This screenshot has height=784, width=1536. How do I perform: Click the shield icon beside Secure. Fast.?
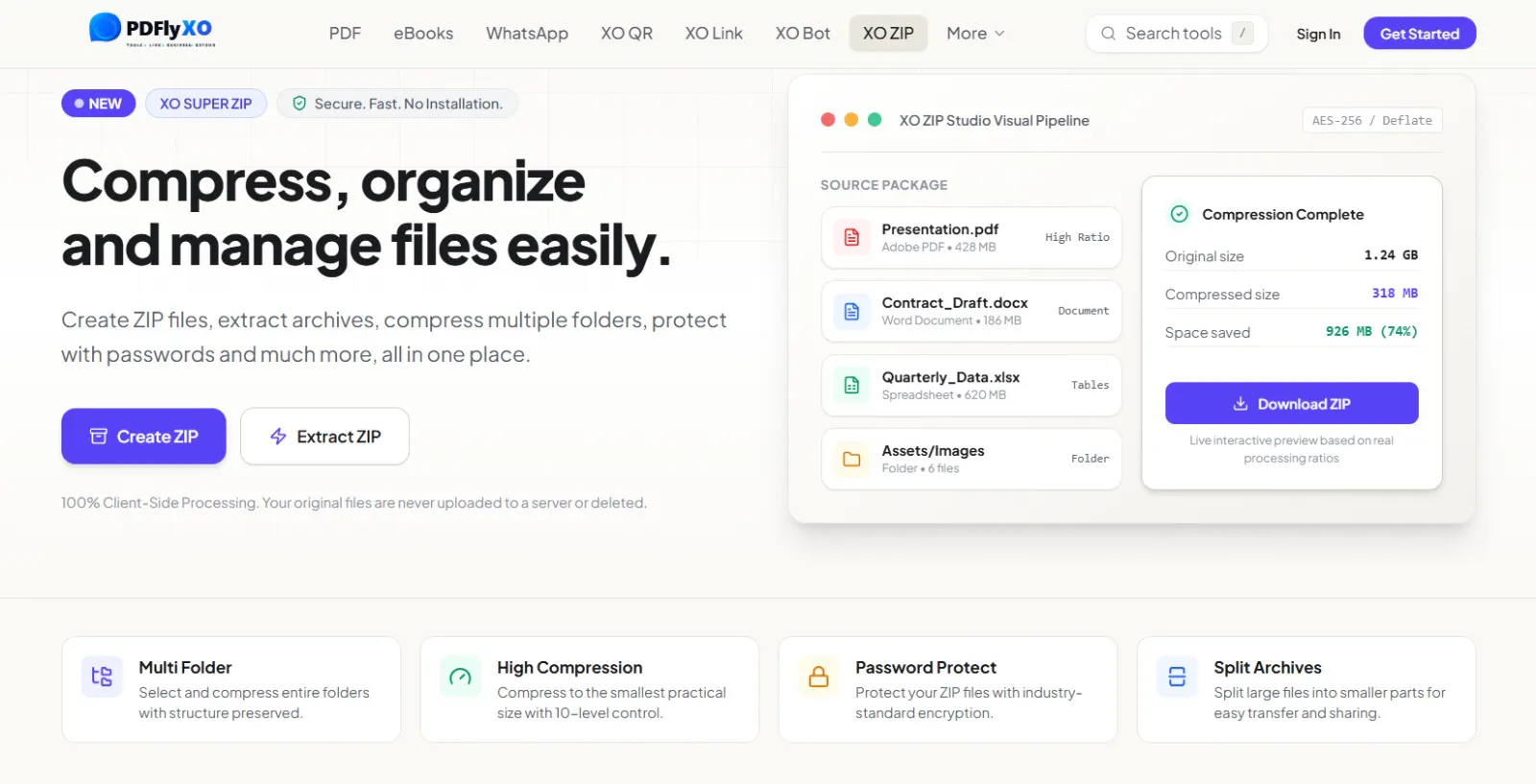point(300,104)
